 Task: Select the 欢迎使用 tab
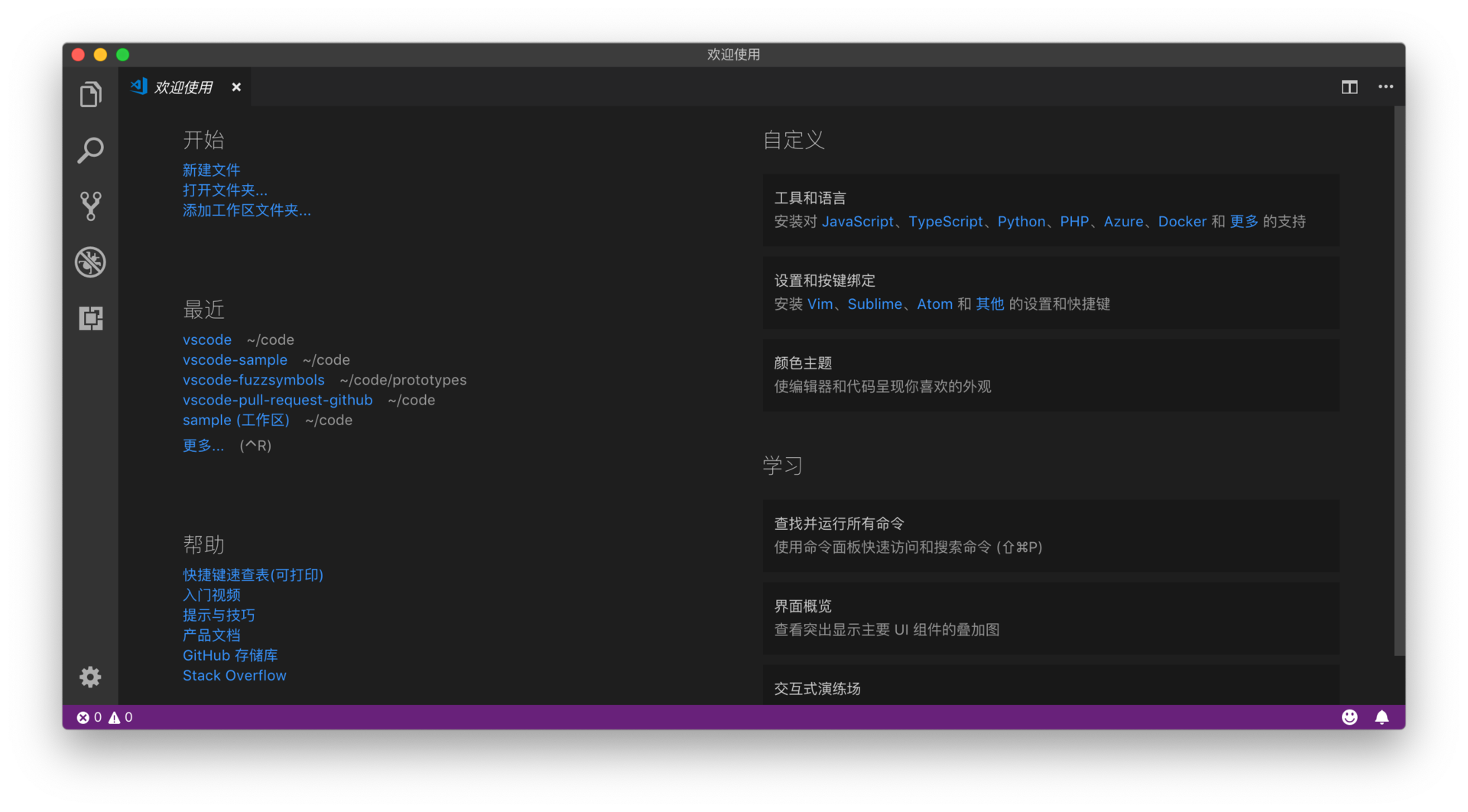pos(184,87)
